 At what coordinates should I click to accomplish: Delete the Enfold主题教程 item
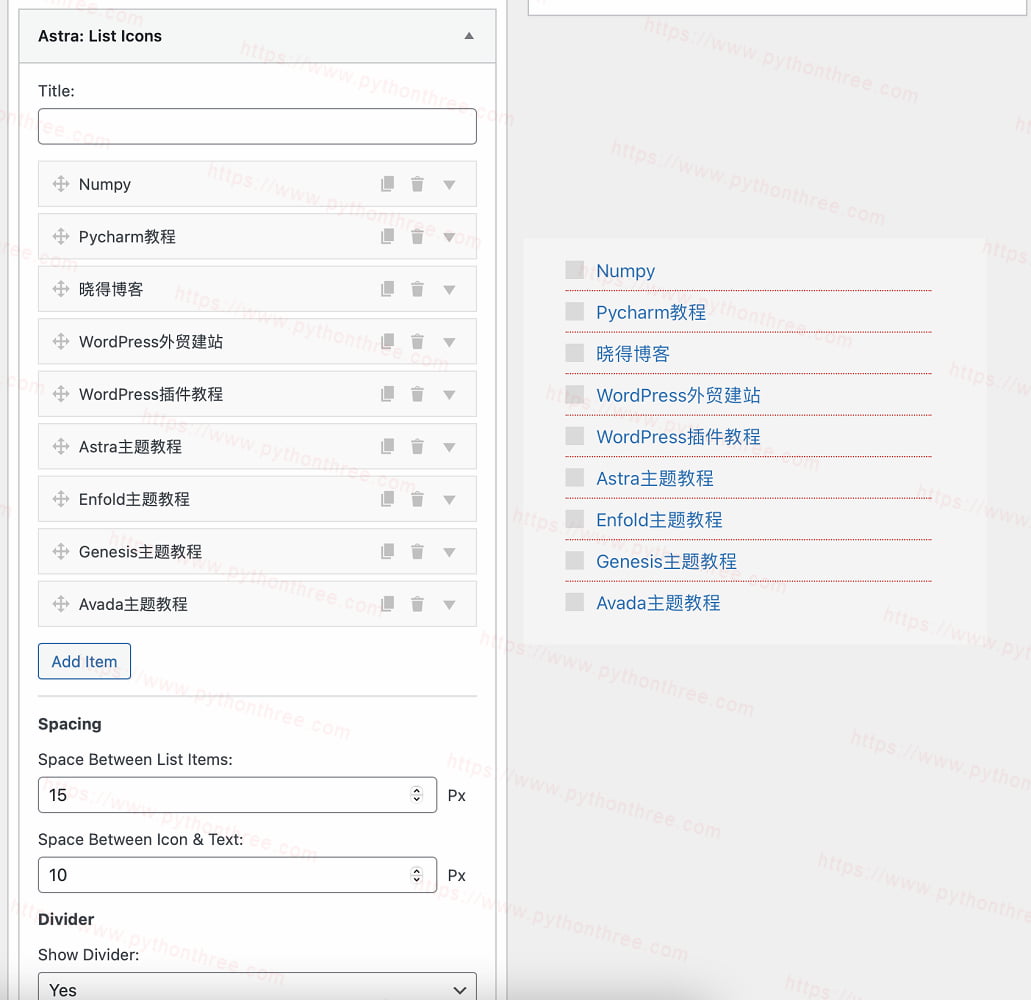click(x=417, y=499)
